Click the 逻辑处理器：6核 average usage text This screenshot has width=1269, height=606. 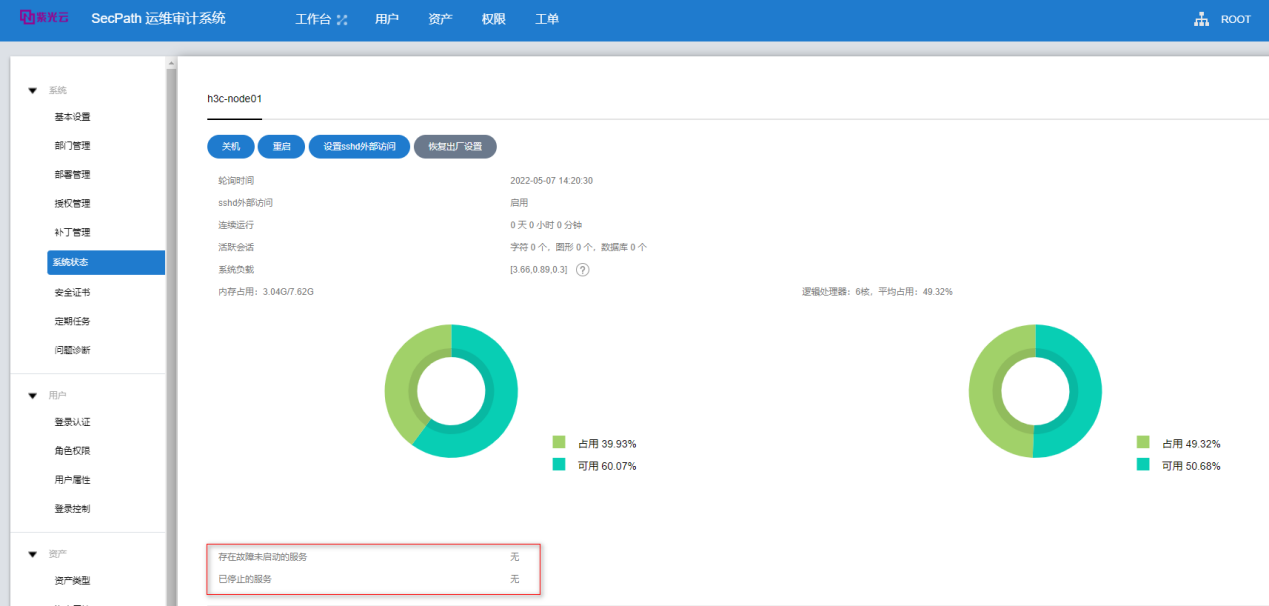click(x=877, y=292)
